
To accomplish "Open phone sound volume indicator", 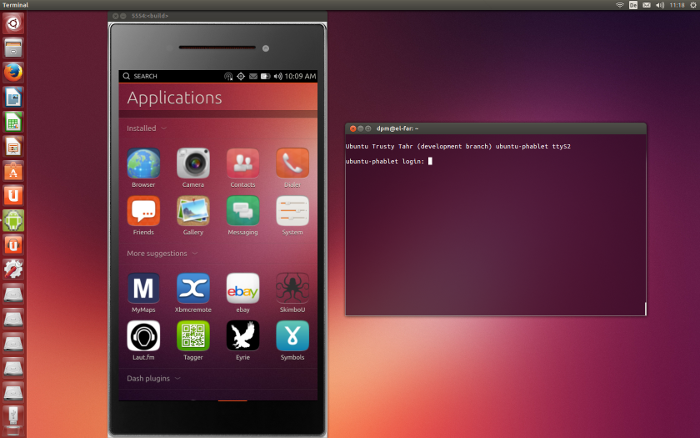I will coord(278,76).
